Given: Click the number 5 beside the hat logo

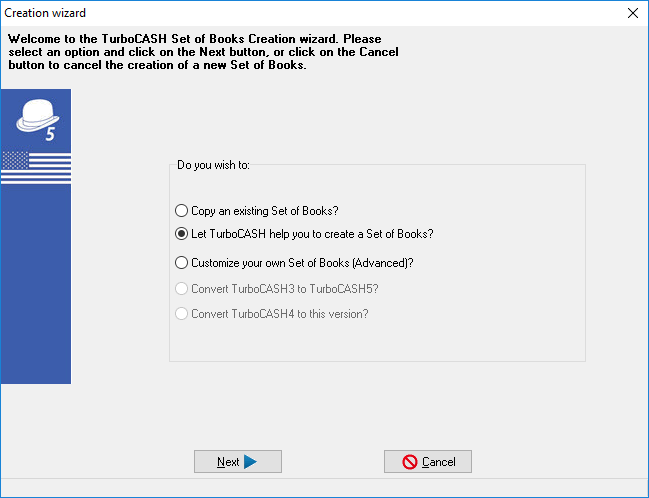Looking at the screenshot, I should (x=50, y=135).
